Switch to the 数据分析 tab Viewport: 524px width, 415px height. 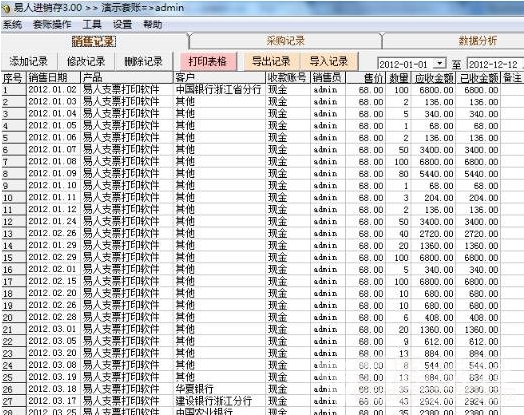pos(477,41)
